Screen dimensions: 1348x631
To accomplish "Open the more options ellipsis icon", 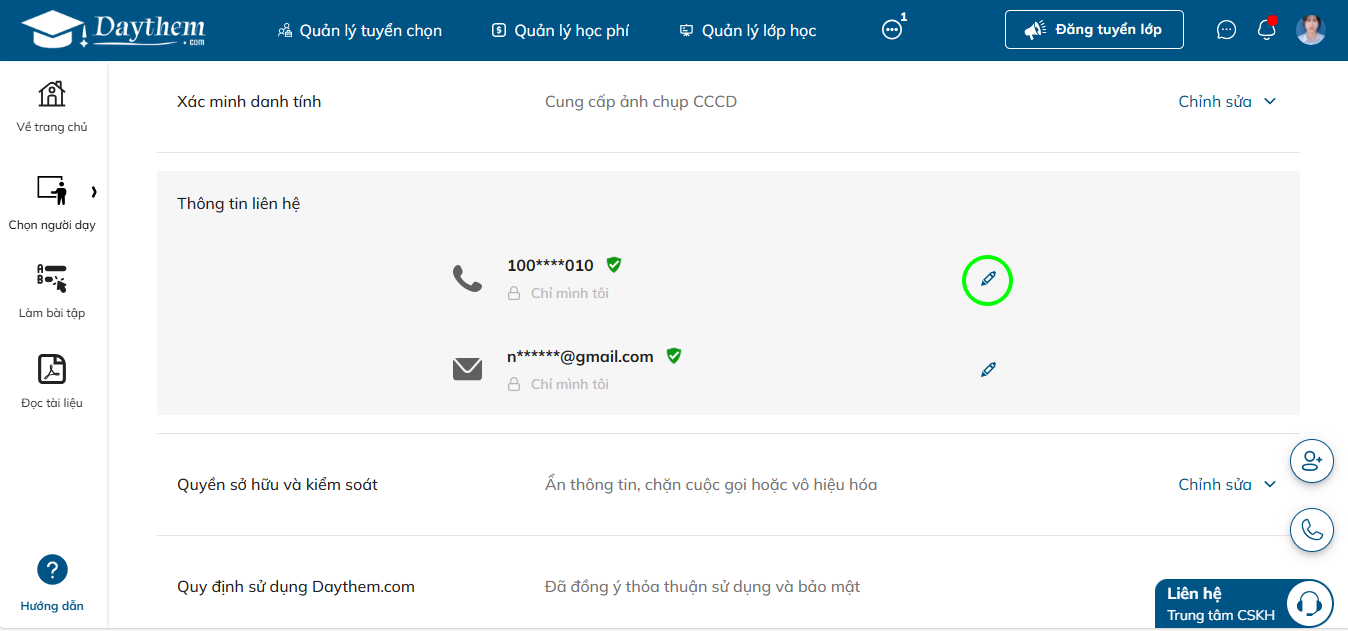I will click(x=892, y=30).
